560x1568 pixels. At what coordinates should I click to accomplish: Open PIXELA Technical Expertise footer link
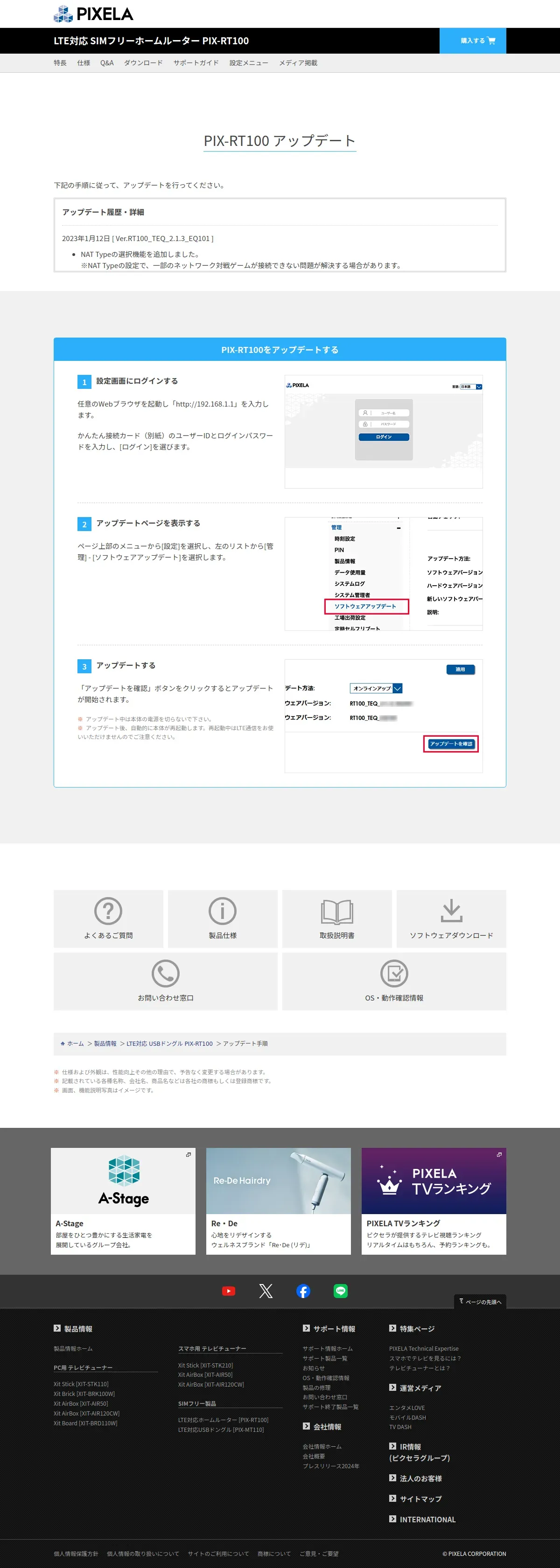pyautogui.click(x=424, y=1349)
